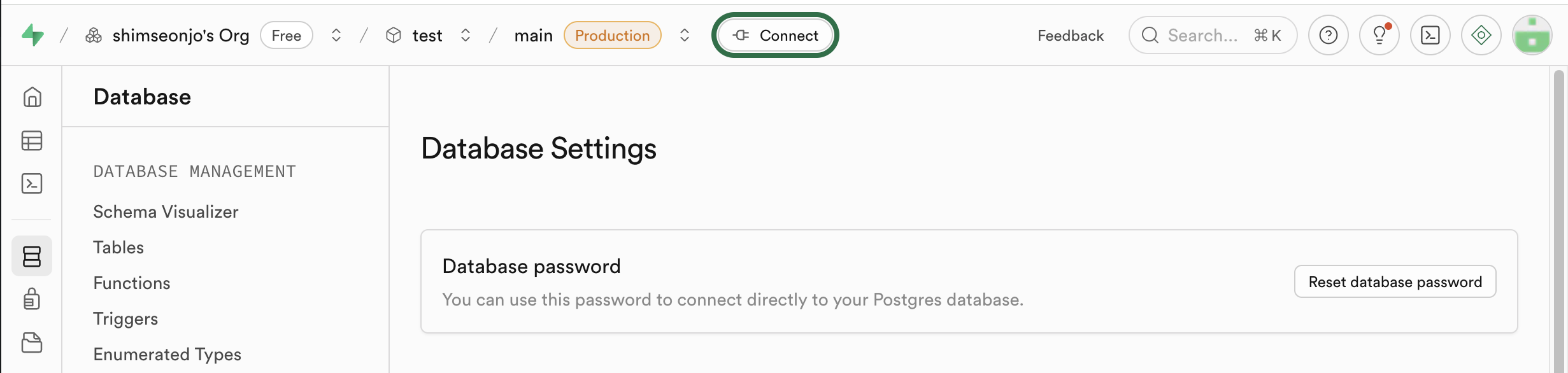Click the Connect button
This screenshot has height=373, width=1568.
click(x=775, y=35)
